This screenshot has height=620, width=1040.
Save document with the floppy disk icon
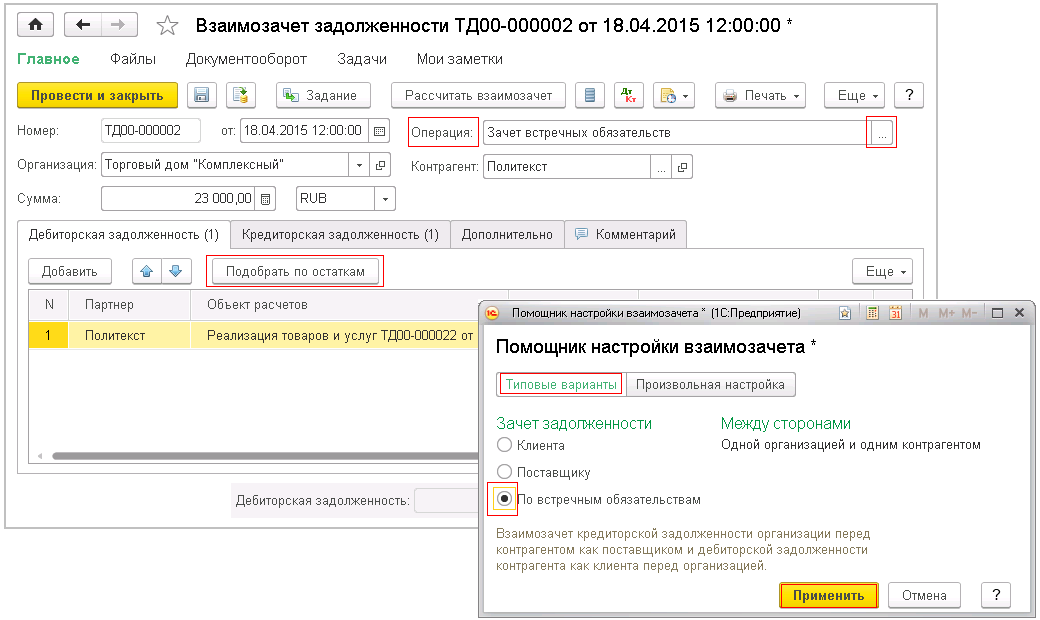pos(202,95)
